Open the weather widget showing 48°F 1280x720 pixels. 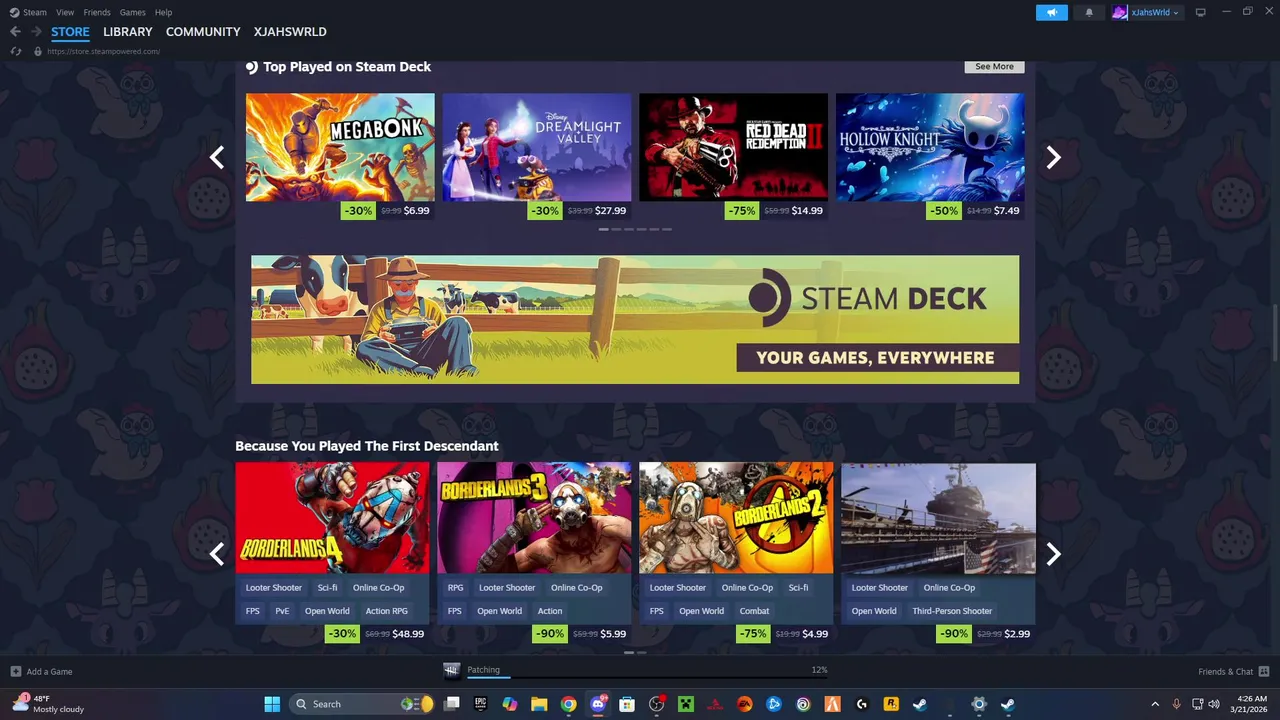point(48,704)
